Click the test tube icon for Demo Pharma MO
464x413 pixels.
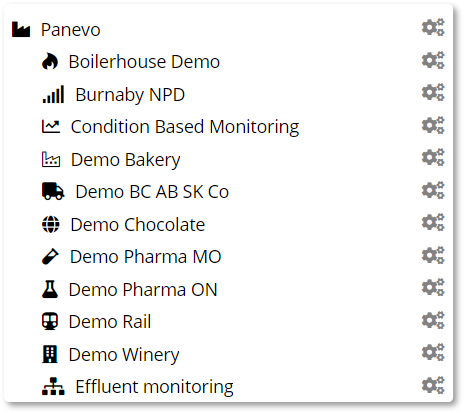tap(50, 257)
